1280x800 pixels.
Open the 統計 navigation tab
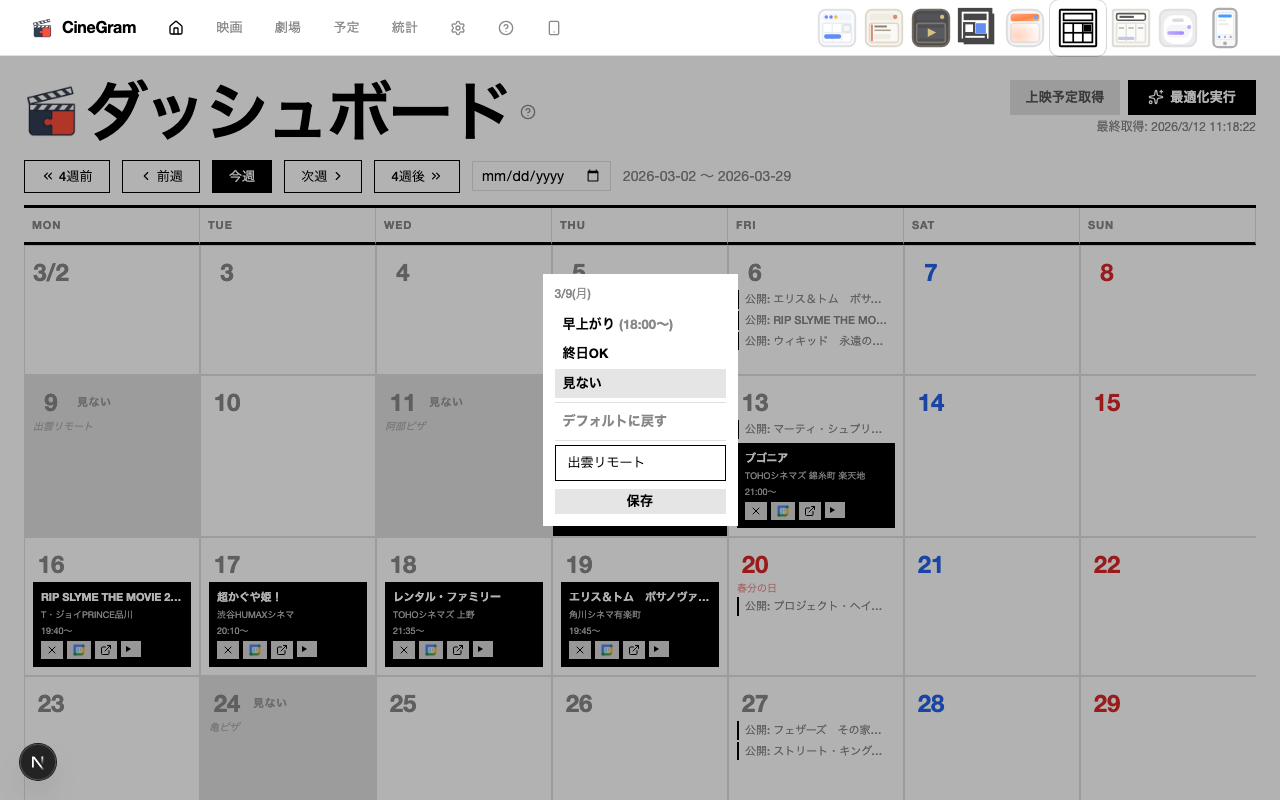(405, 28)
